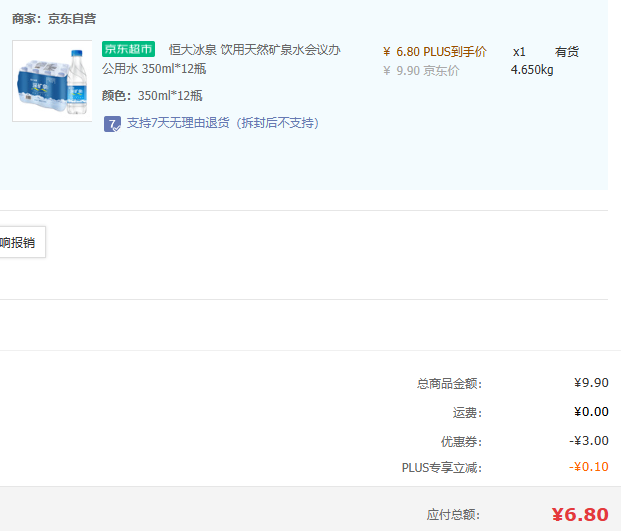Click the 颜色：350ml*12瓶 option text
The width and height of the screenshot is (621, 531).
click(152, 96)
